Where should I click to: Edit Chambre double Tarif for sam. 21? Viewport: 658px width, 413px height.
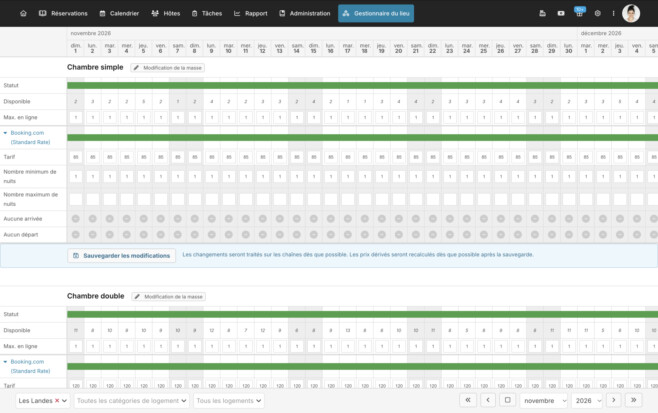pyautogui.click(x=416, y=385)
